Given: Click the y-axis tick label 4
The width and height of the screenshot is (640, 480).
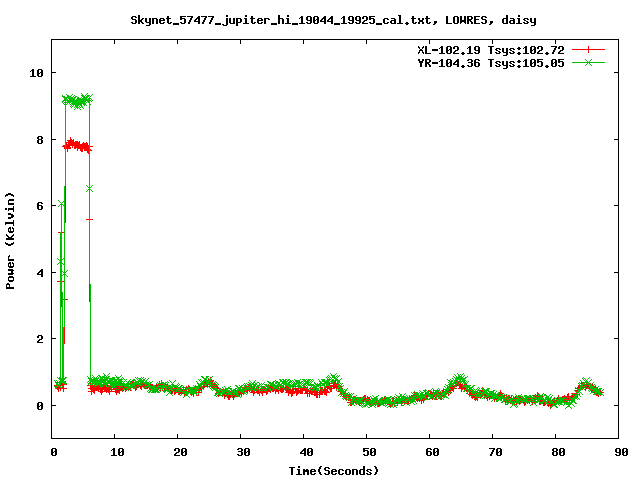Looking at the screenshot, I should pos(40,273).
